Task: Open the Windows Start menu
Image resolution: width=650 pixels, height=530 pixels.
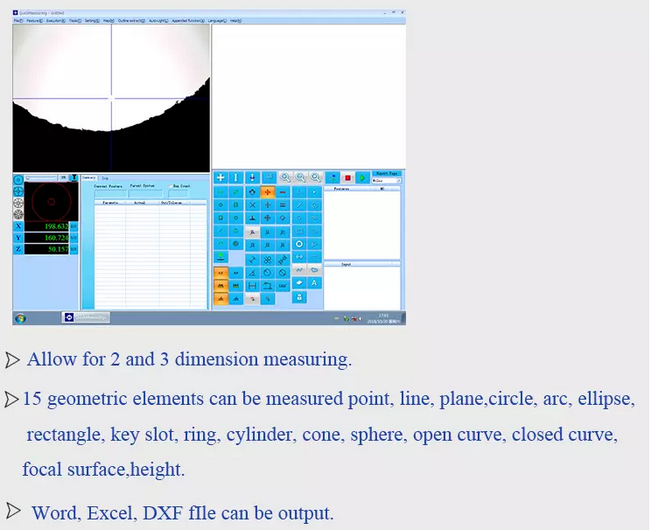Action: (x=20, y=318)
